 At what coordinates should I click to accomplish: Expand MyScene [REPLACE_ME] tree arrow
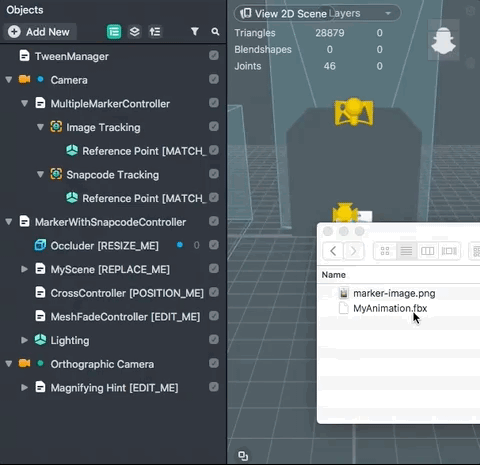24,269
